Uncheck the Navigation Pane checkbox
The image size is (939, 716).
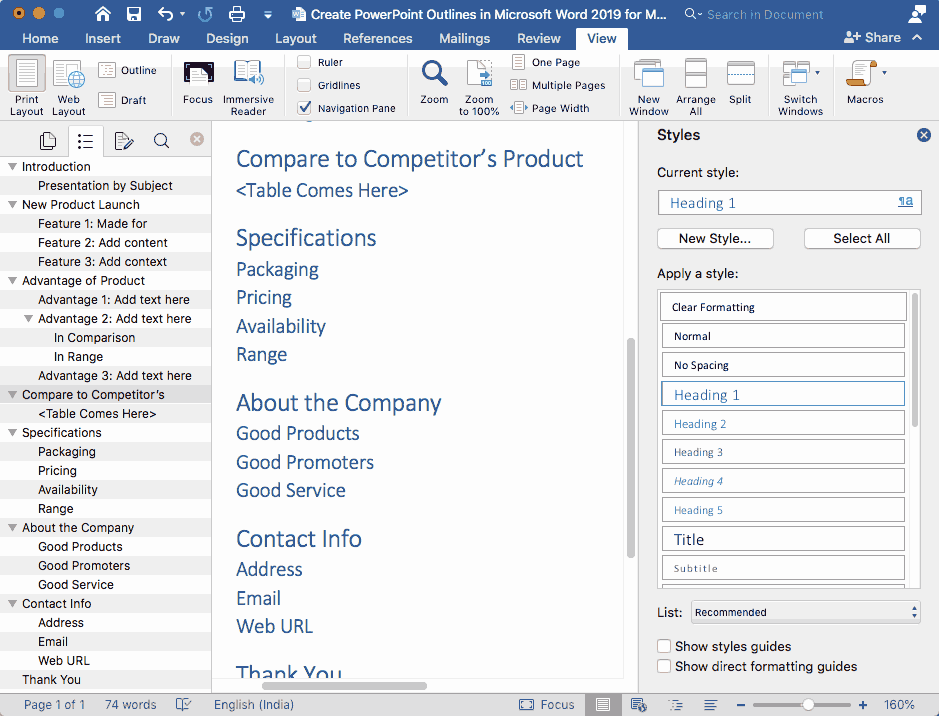305,108
